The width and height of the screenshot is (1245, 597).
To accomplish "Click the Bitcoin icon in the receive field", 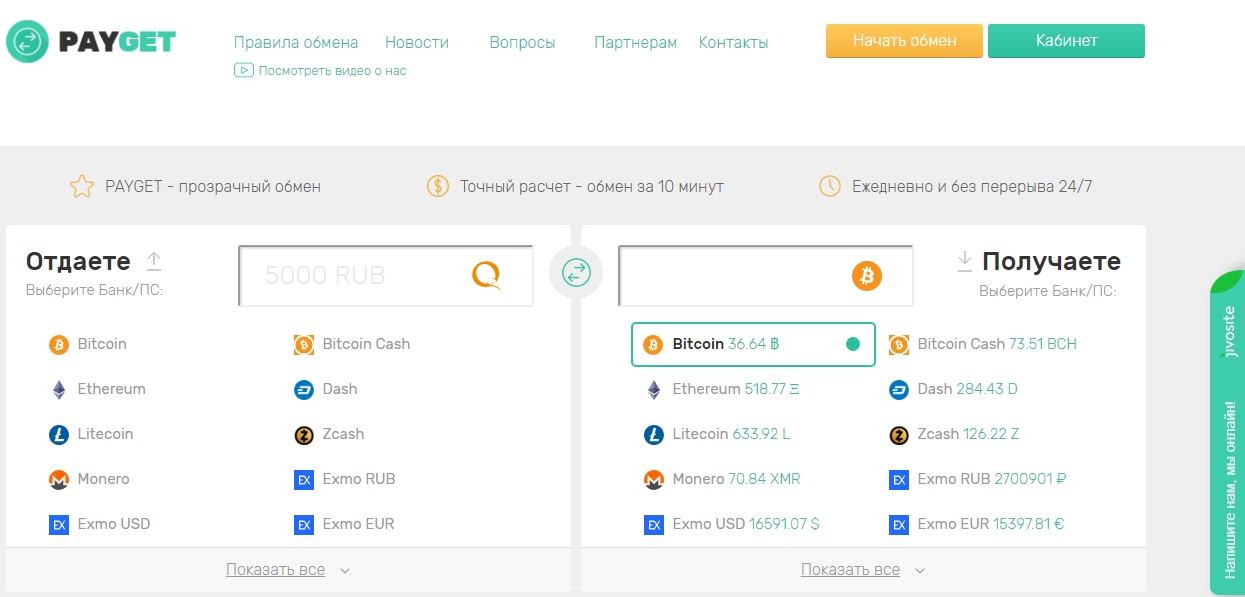I will [x=866, y=275].
